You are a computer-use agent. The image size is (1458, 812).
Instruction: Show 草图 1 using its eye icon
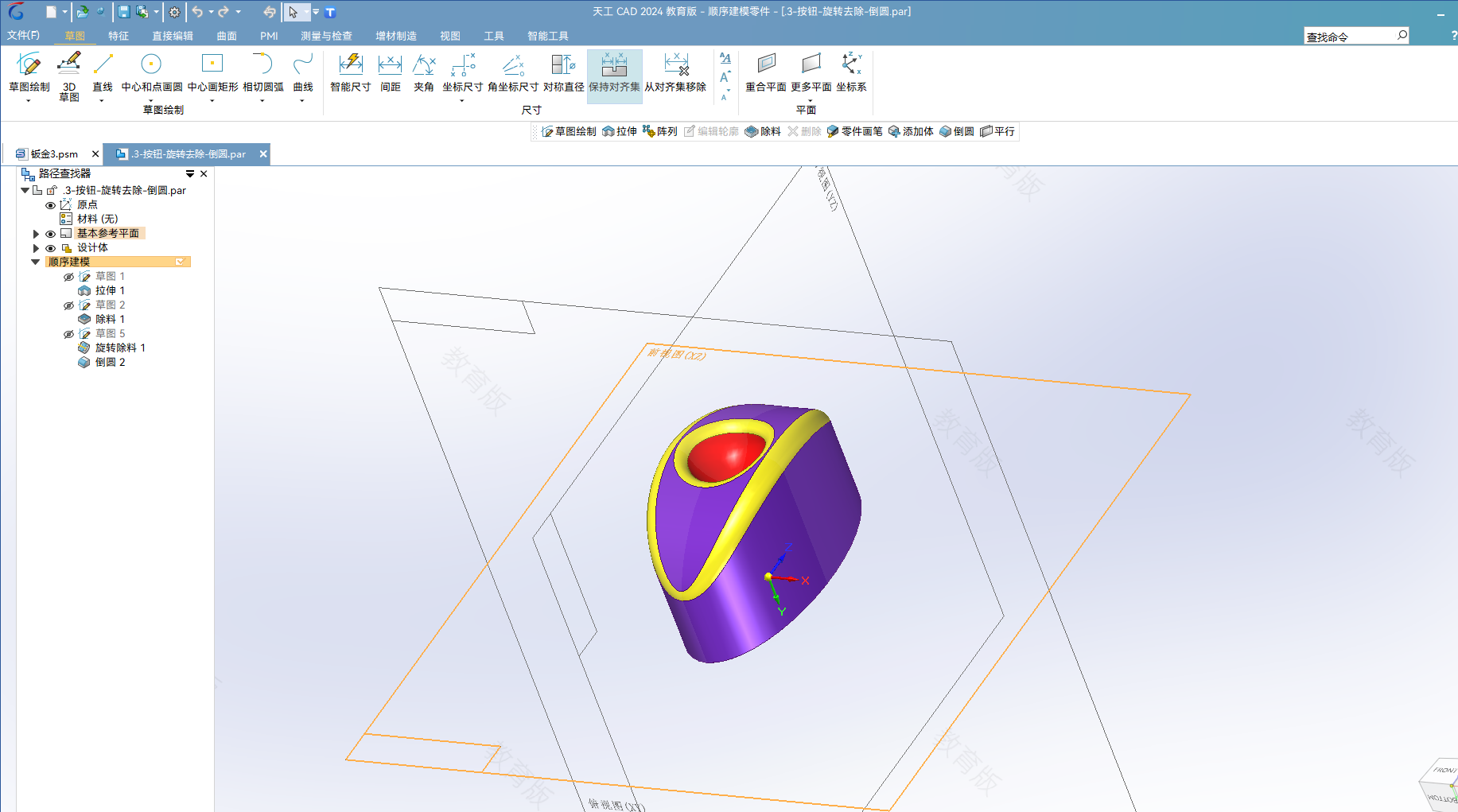[69, 277]
